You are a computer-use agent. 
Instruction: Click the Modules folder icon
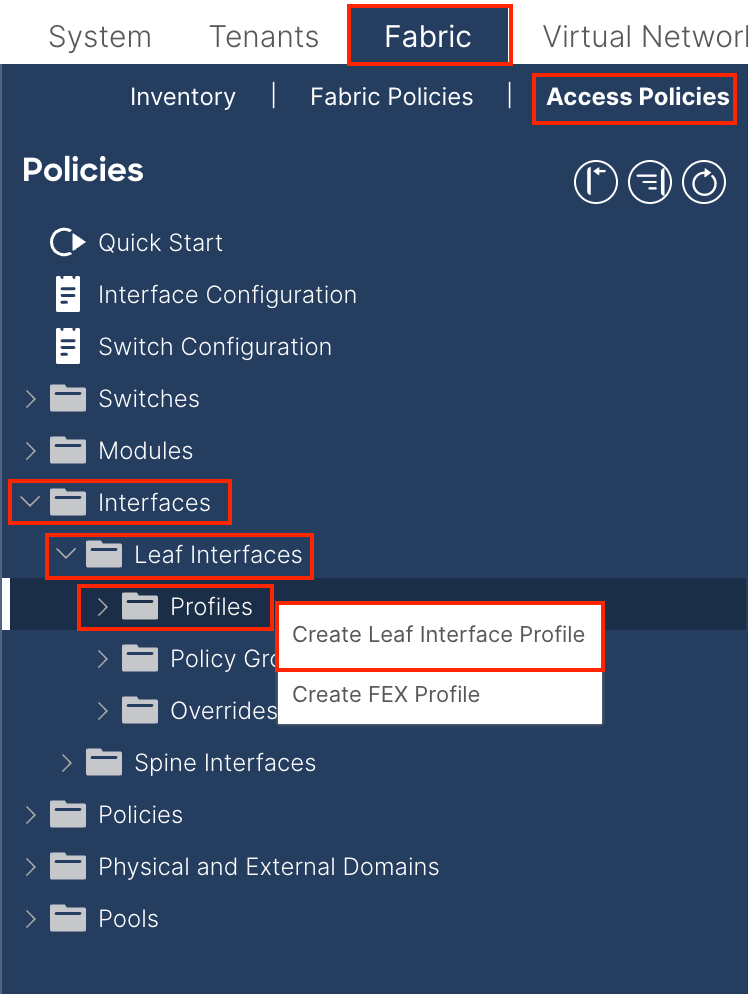[68, 451]
